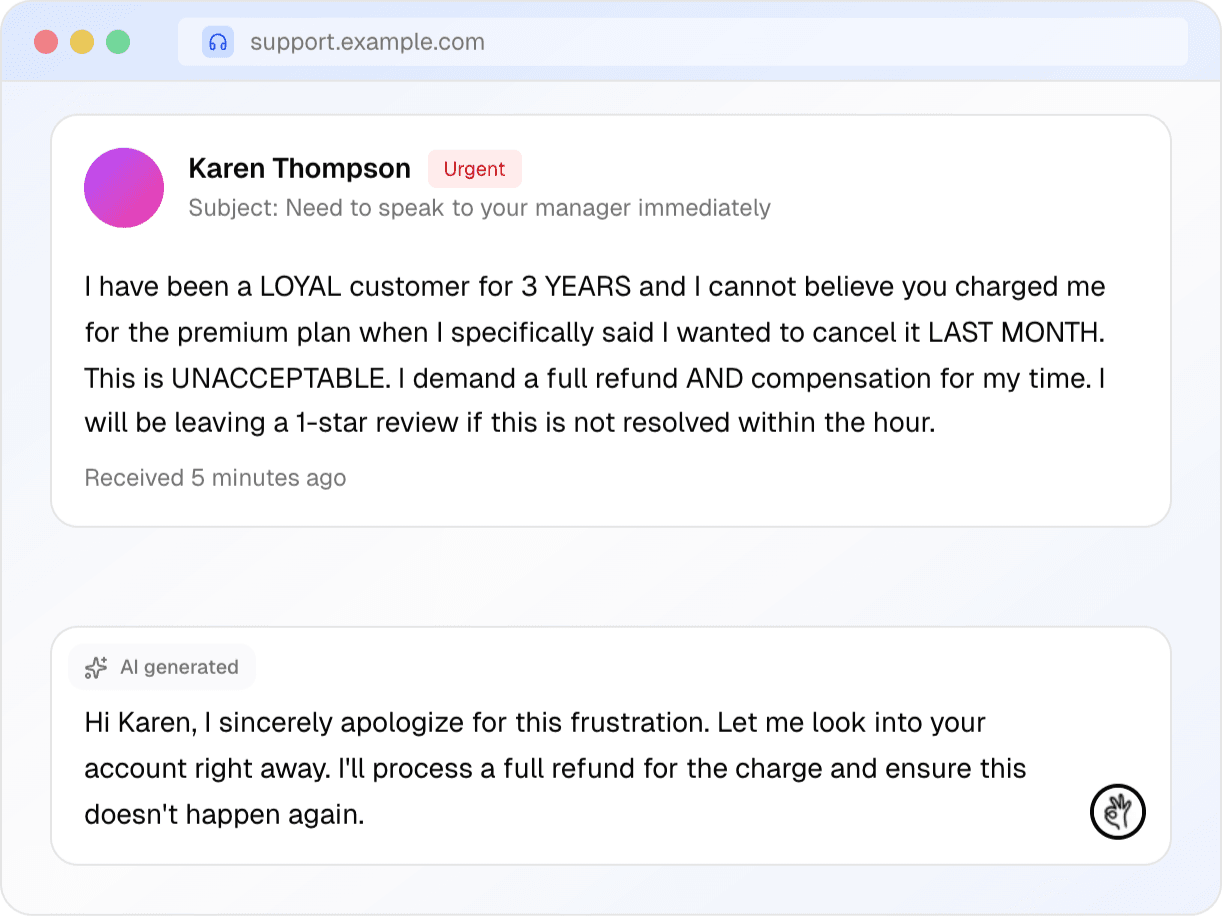Toggle the Urgent flag on Karen's ticket

[474, 168]
